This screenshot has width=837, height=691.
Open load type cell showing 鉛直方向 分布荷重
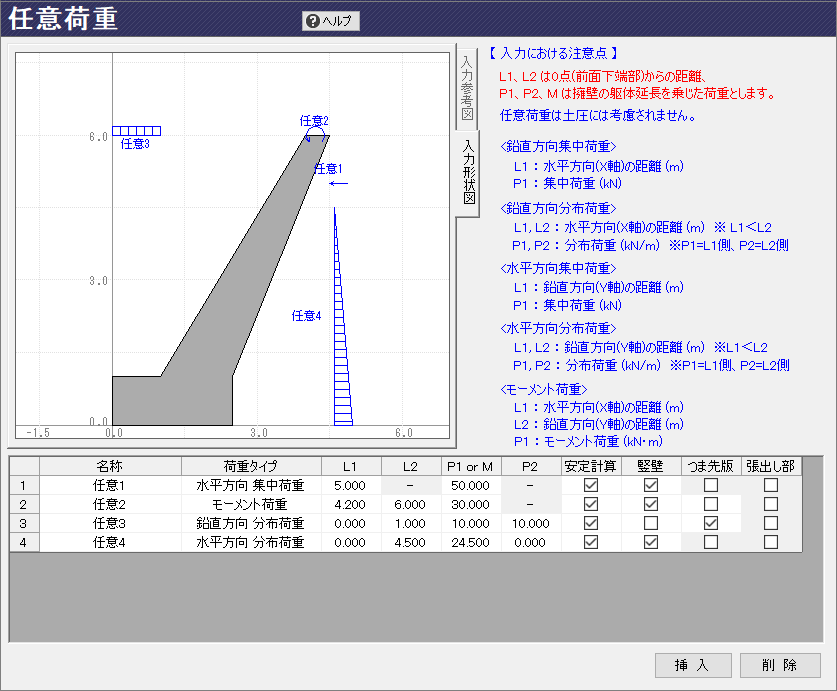coord(251,523)
